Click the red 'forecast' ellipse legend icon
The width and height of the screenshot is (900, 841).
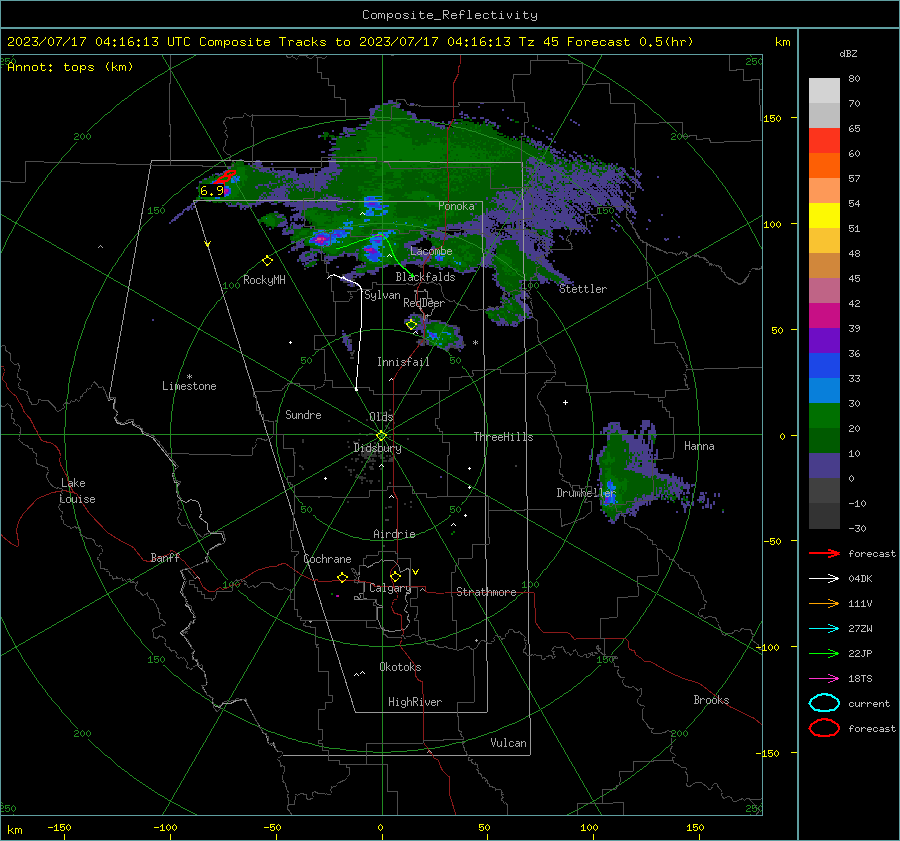(824, 728)
